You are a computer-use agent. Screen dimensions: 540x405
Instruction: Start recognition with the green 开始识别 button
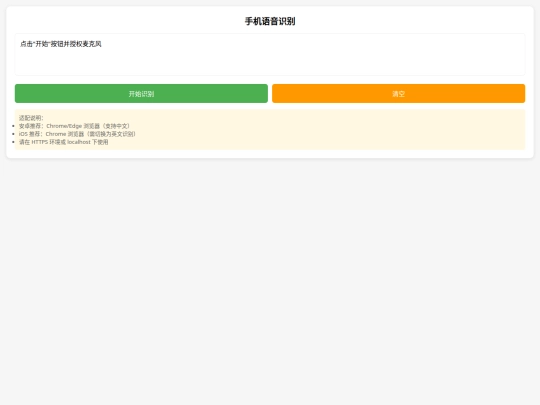141,93
